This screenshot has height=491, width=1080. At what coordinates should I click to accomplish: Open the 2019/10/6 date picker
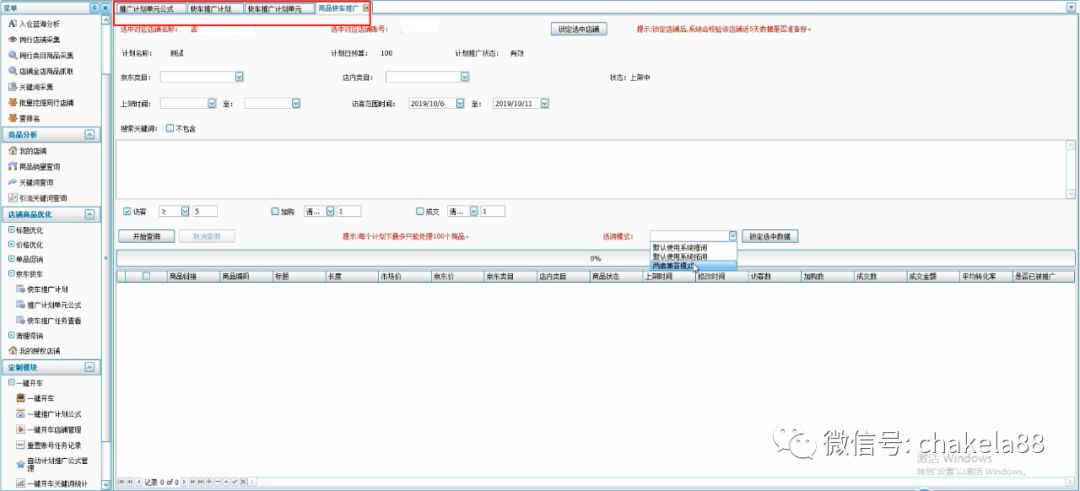pos(460,103)
